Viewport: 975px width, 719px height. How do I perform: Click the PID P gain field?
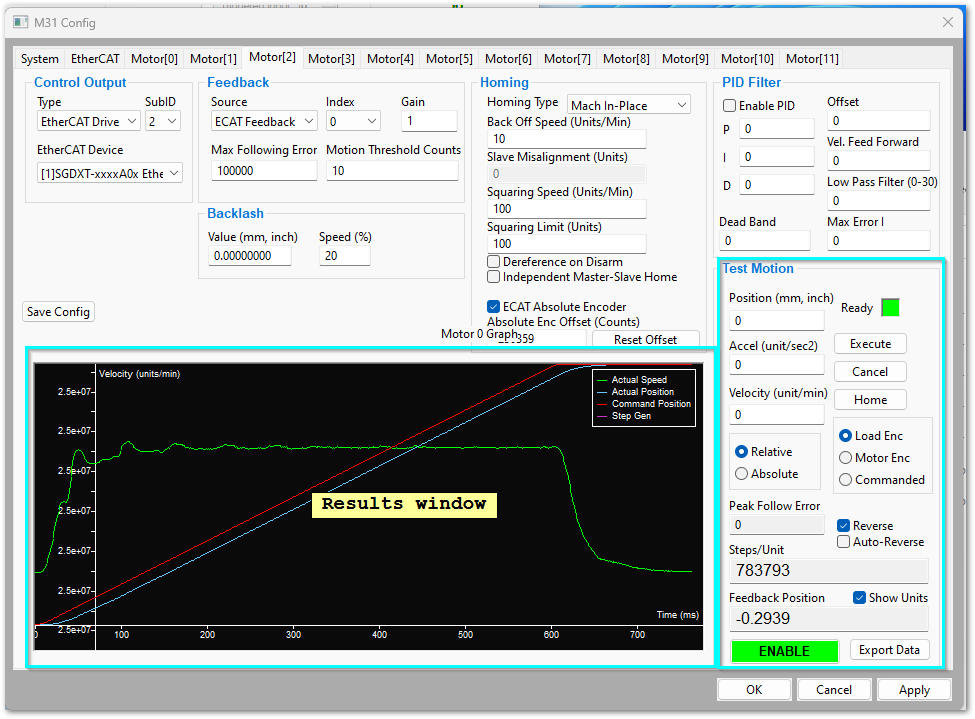point(777,129)
